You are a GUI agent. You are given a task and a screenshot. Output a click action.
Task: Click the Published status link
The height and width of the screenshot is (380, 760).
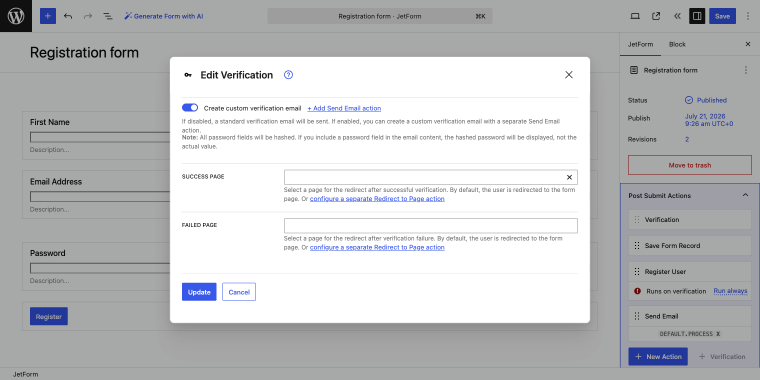(706, 100)
